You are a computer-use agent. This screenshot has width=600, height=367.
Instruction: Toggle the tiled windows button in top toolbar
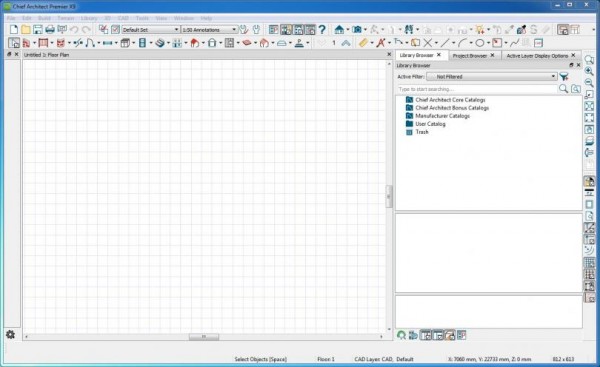point(562,29)
